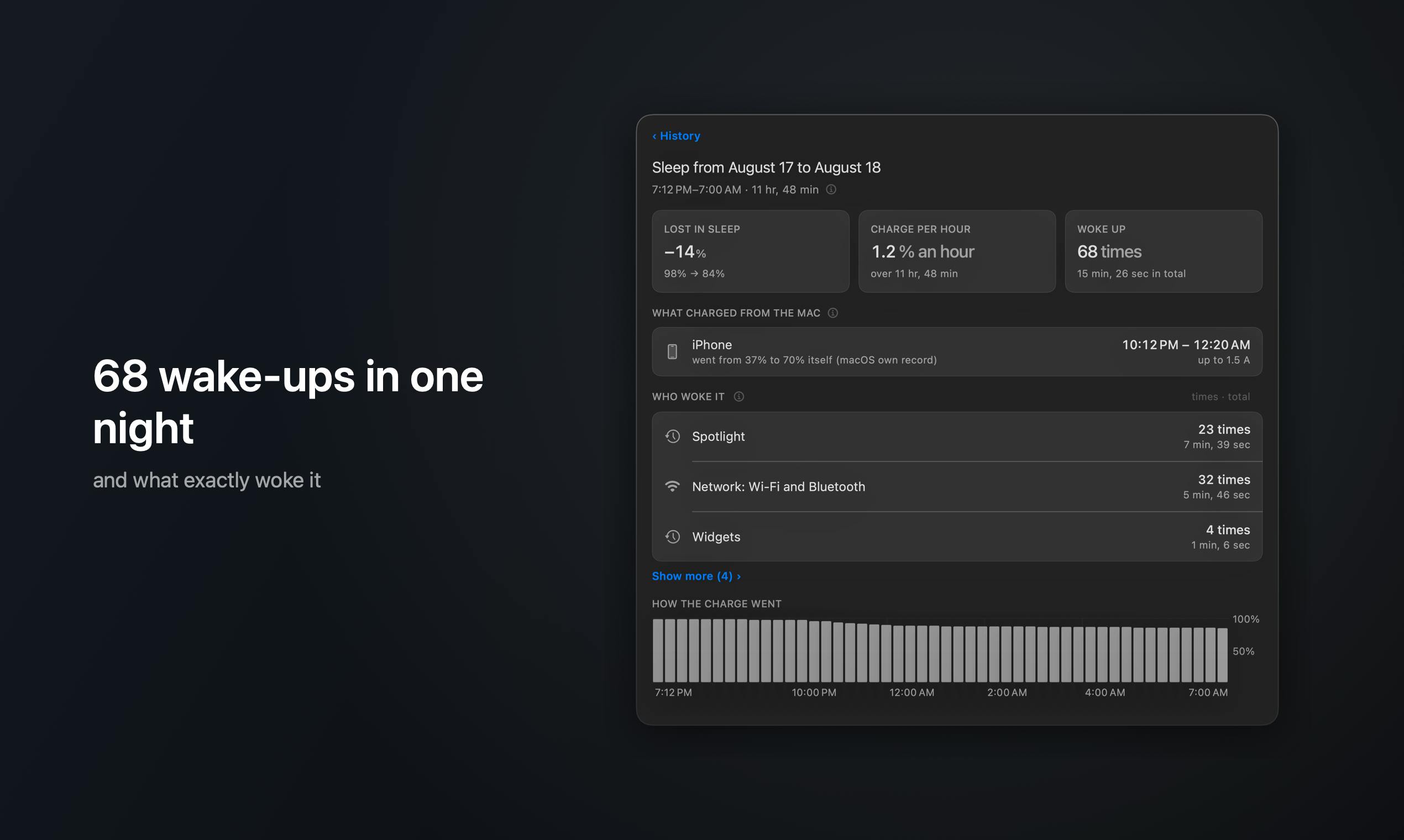Viewport: 1404px width, 840px height.
Task: Click the Wi-Fi icon in Network row
Action: pyautogui.click(x=673, y=486)
